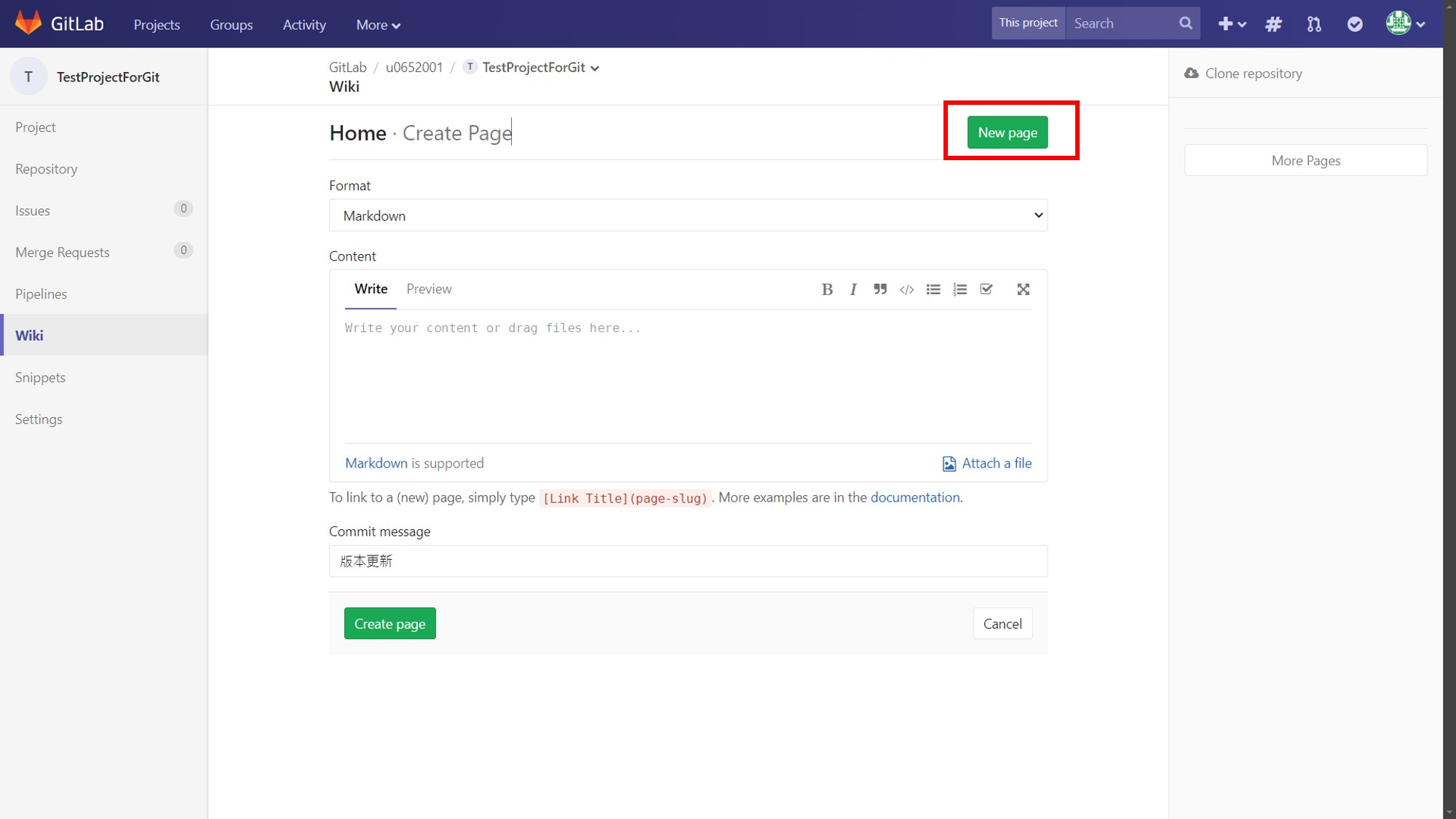Add a task list checkbox icon
This screenshot has height=819, width=1456.
coord(986,289)
